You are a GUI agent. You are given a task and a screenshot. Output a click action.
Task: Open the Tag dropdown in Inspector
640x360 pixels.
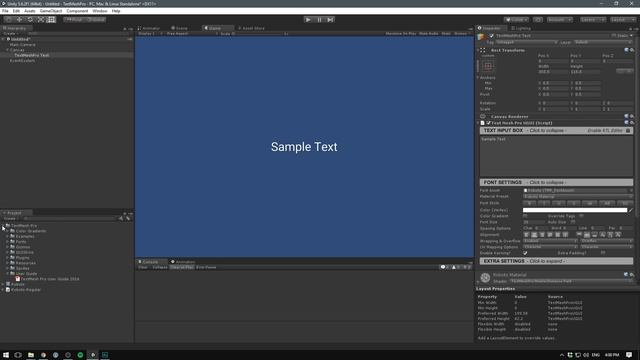[527, 42]
